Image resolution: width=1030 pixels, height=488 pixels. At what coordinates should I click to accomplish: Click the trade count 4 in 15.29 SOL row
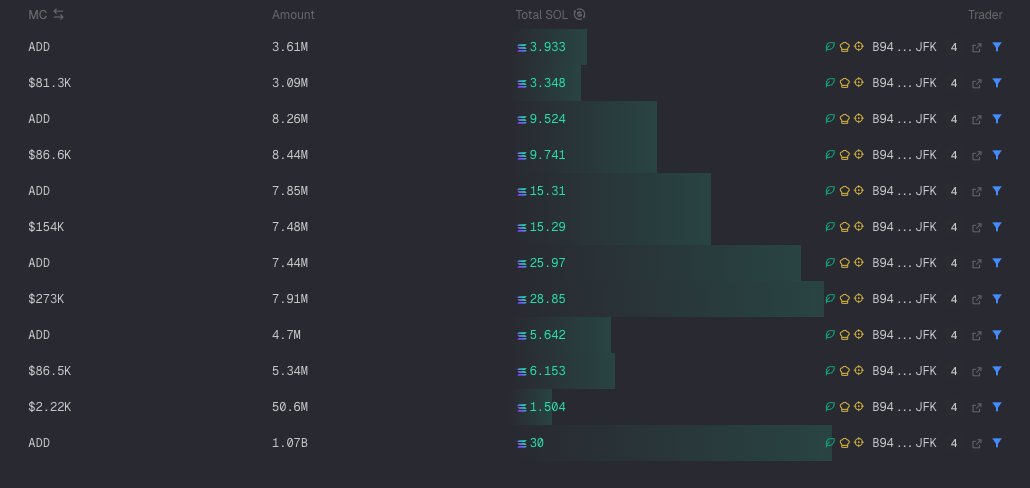tap(954, 227)
